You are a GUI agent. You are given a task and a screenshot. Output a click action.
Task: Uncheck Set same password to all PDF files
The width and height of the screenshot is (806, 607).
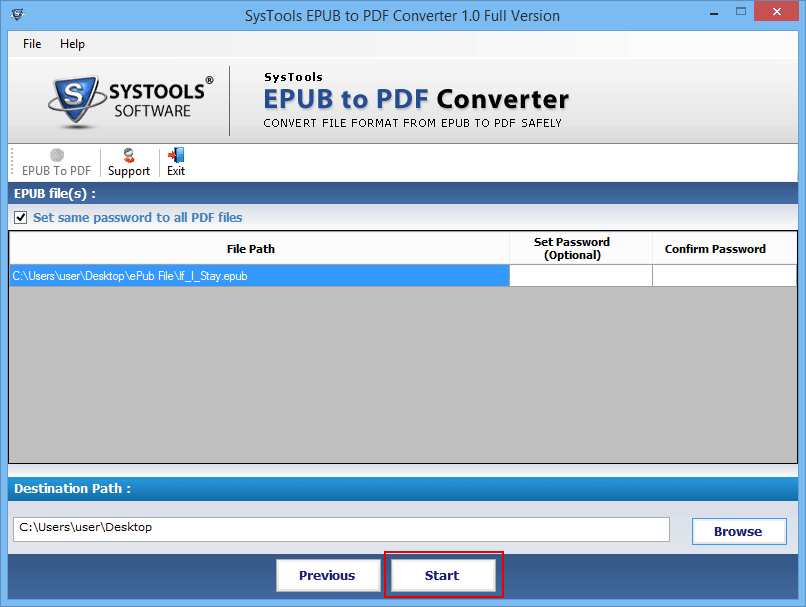[21, 217]
